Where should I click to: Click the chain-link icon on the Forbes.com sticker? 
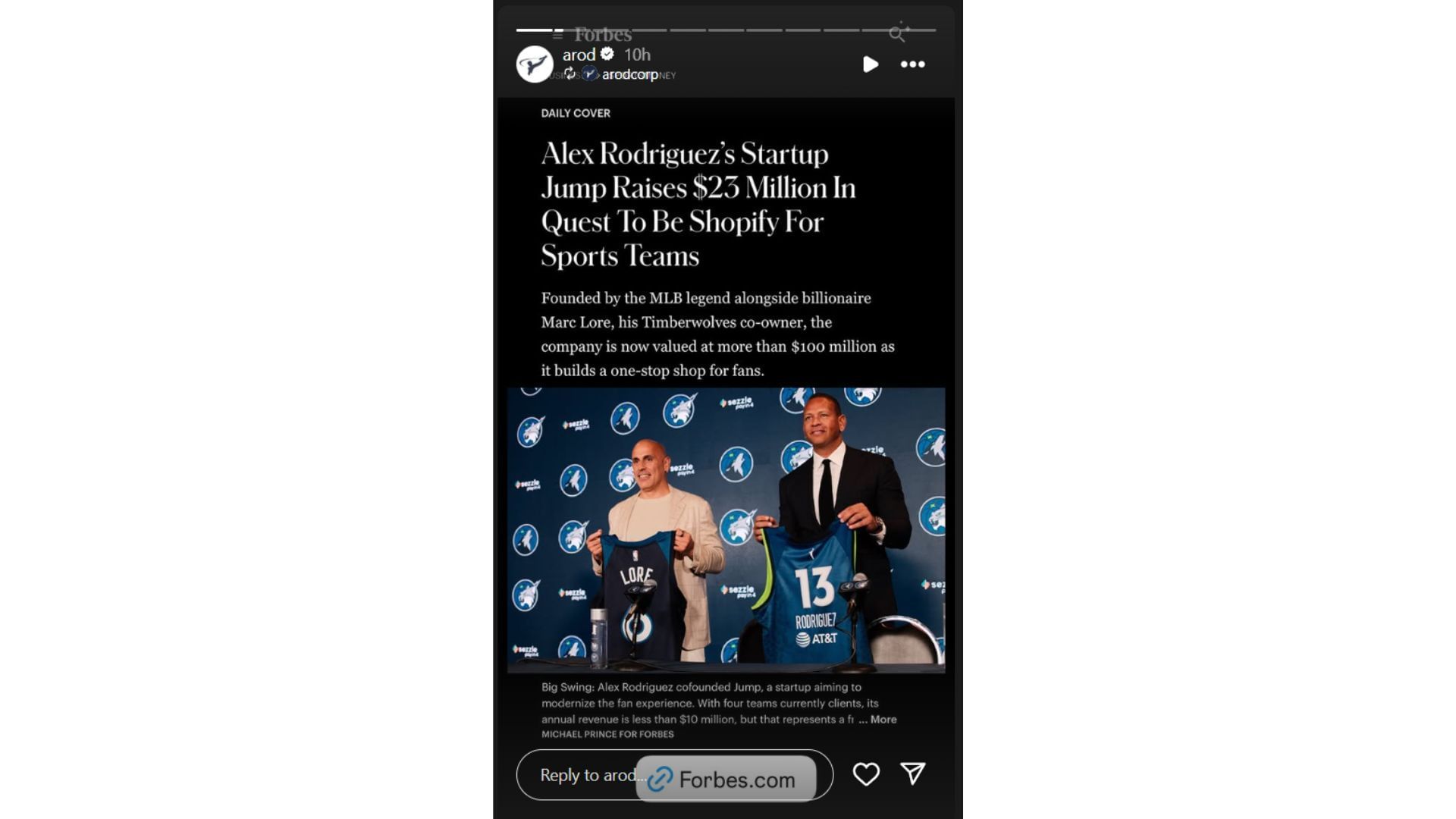pos(660,779)
